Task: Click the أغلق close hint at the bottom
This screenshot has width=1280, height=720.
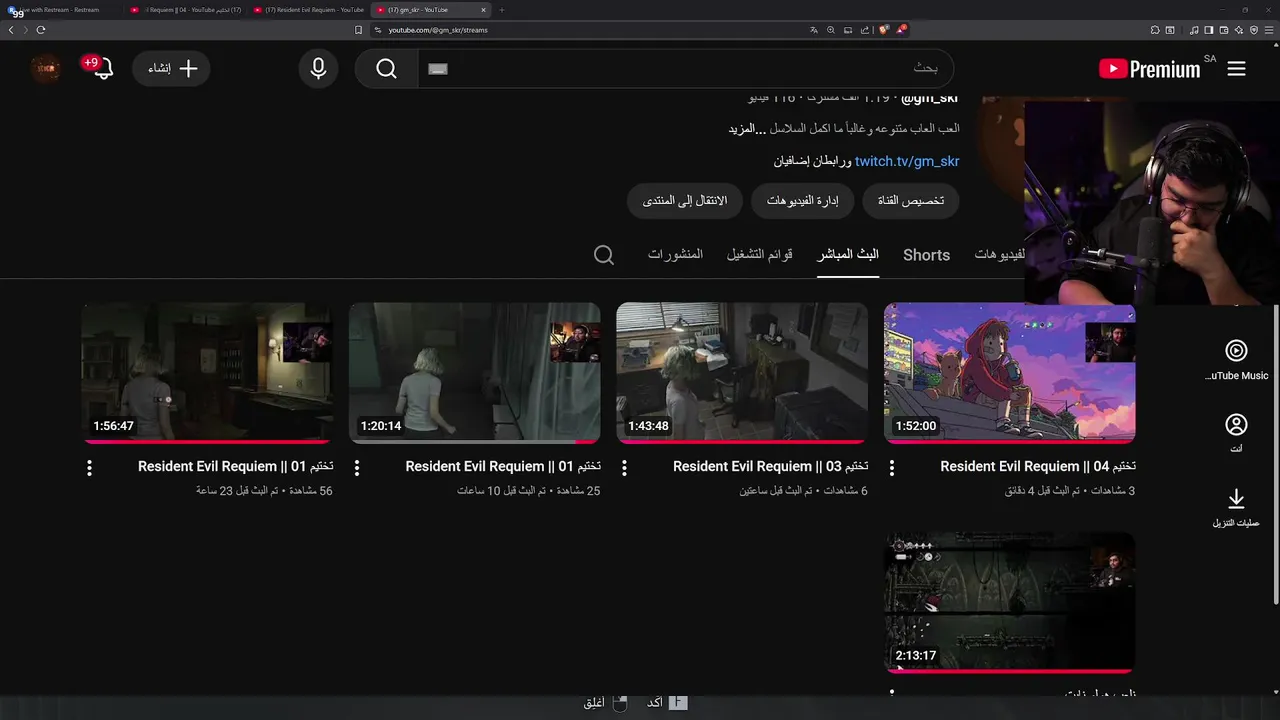Action: [x=605, y=703]
